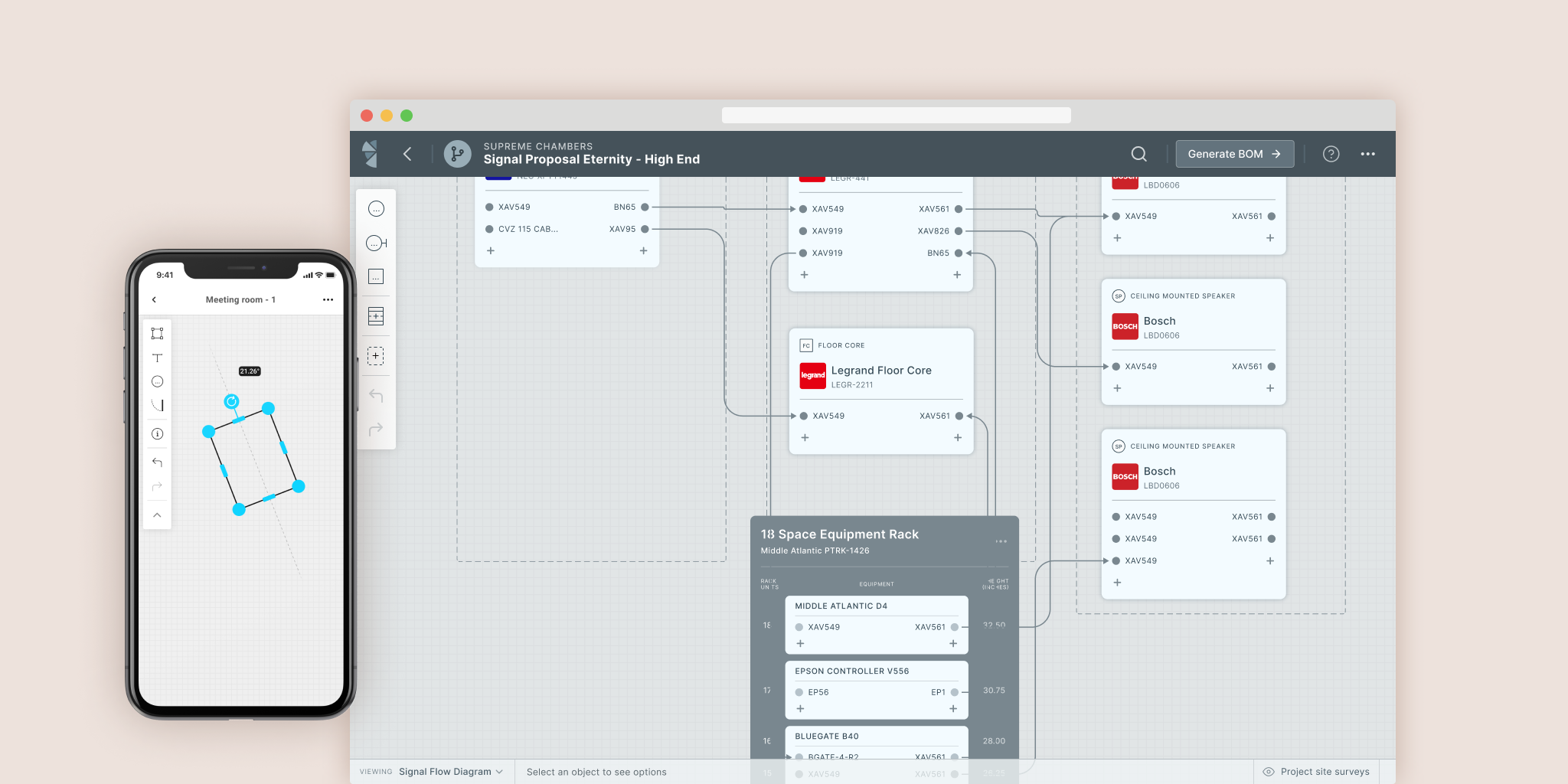Select the square device tool

(x=376, y=276)
